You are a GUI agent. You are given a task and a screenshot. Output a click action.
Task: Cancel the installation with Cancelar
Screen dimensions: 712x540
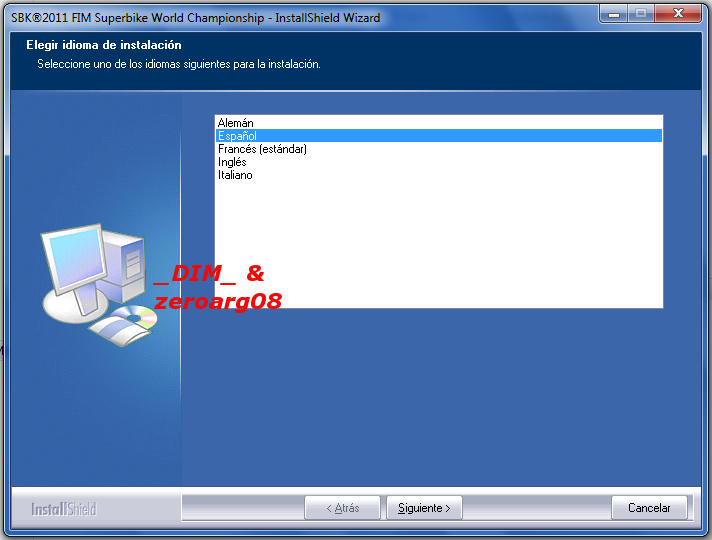tap(649, 508)
